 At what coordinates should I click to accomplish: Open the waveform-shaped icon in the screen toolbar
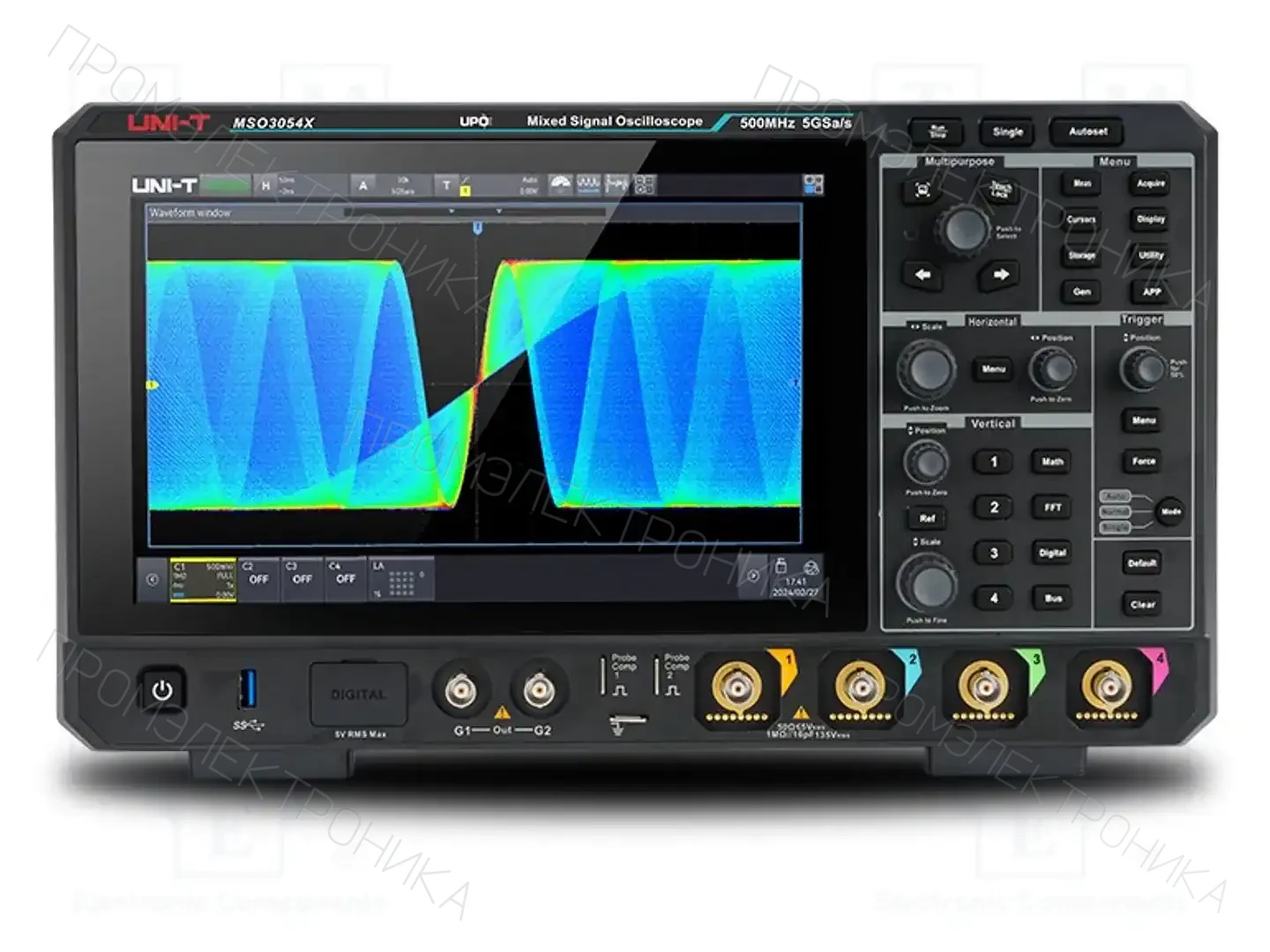tap(588, 184)
